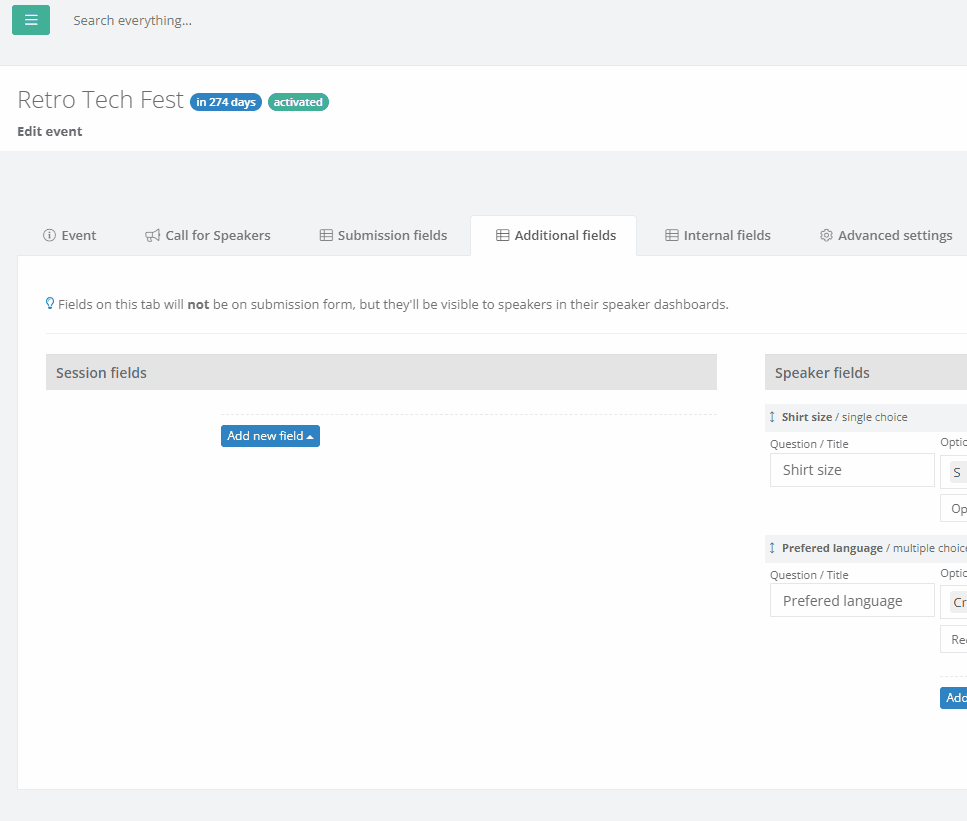Screen dimensions: 967x821
Task: Select the Additional fields tab
Action: (555, 236)
